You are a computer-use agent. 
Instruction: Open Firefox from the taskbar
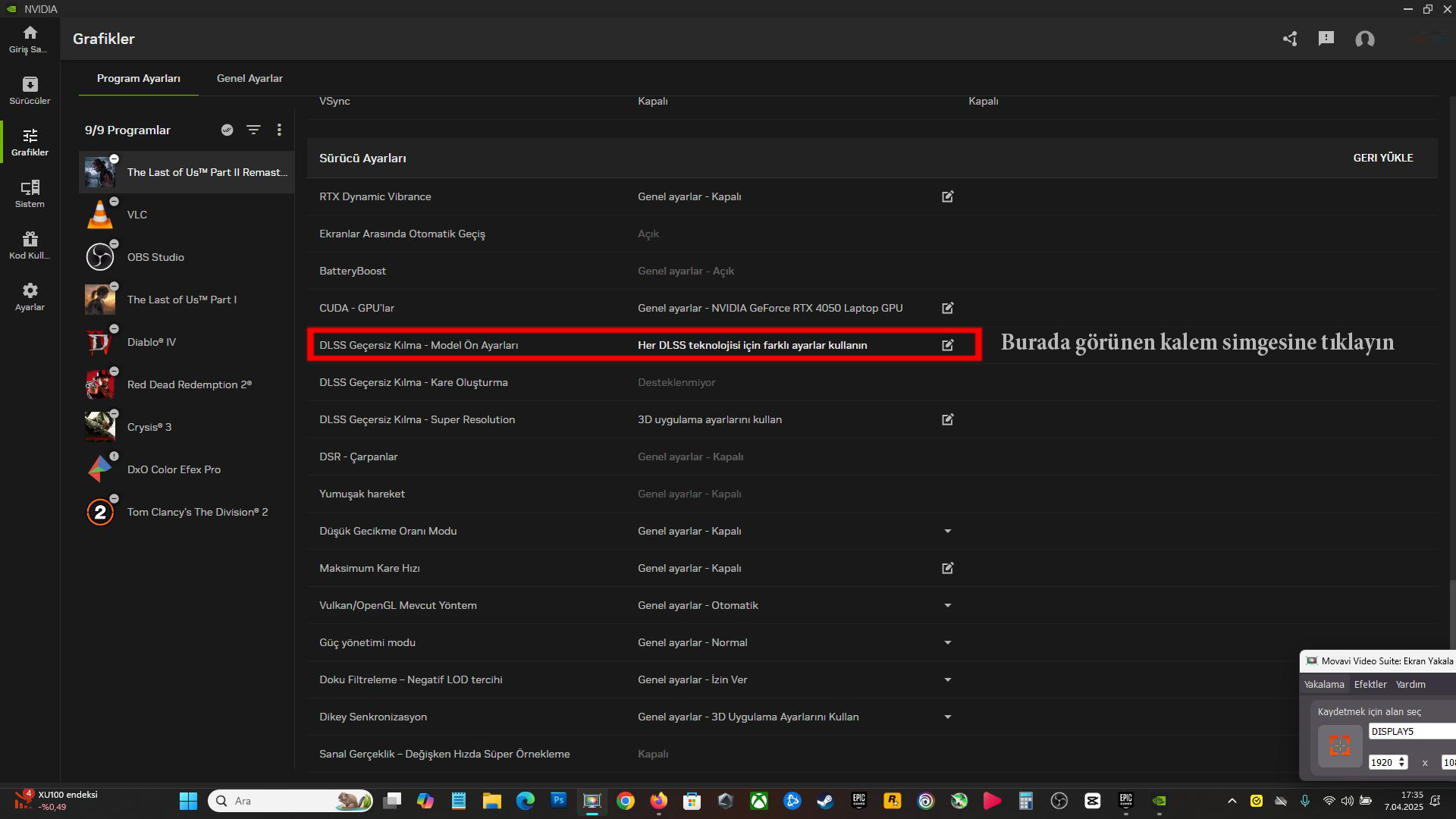click(659, 801)
